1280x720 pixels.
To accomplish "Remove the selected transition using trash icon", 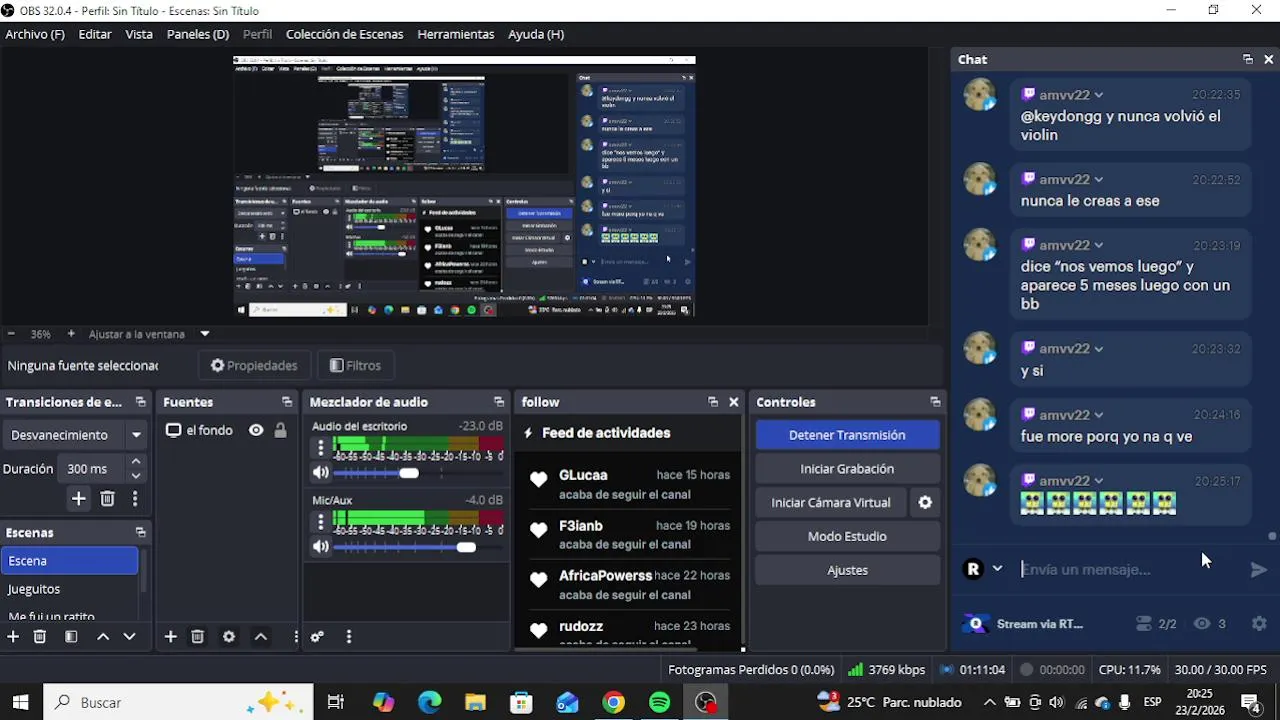I will 107,498.
